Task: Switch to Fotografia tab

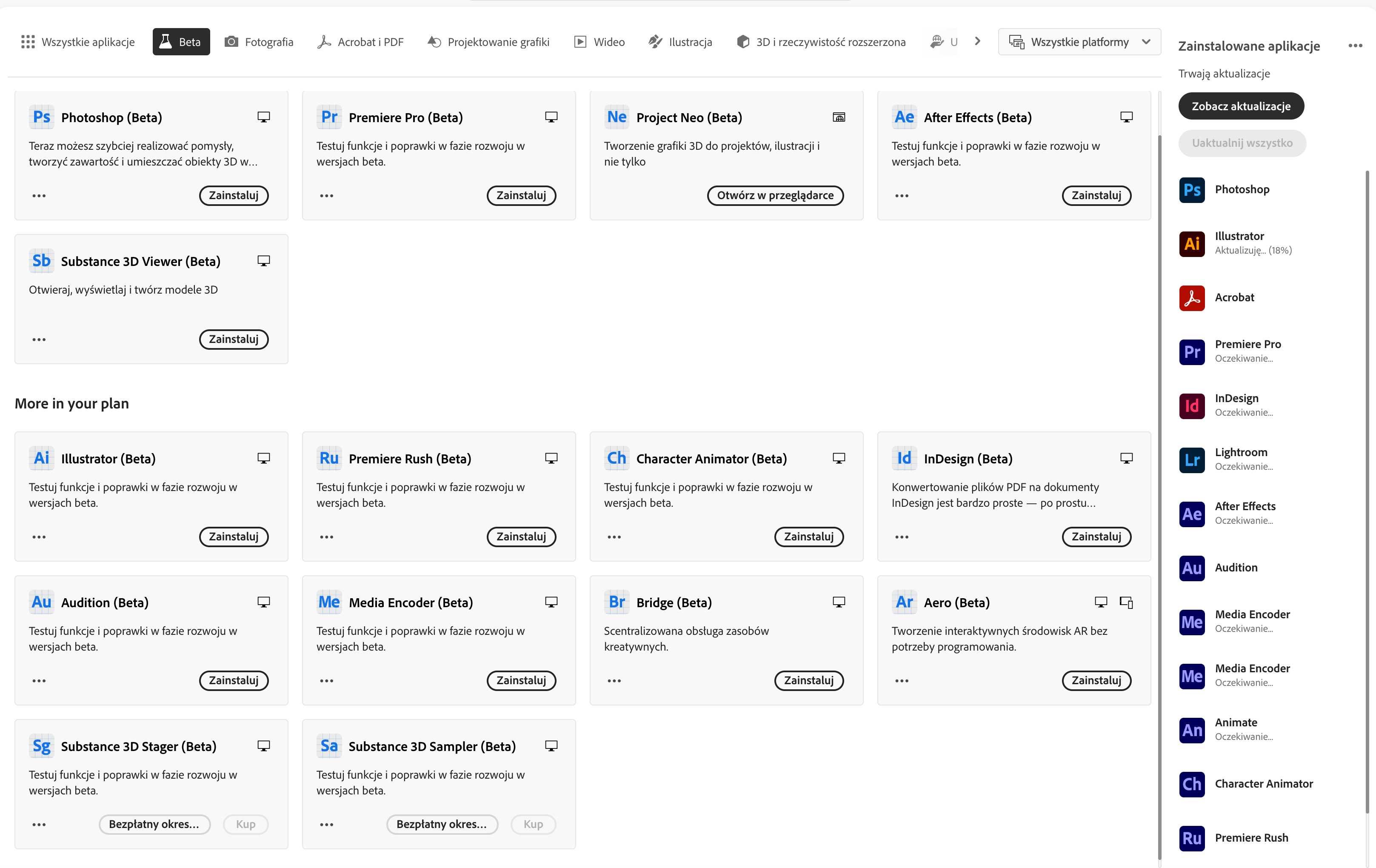Action: [x=259, y=42]
